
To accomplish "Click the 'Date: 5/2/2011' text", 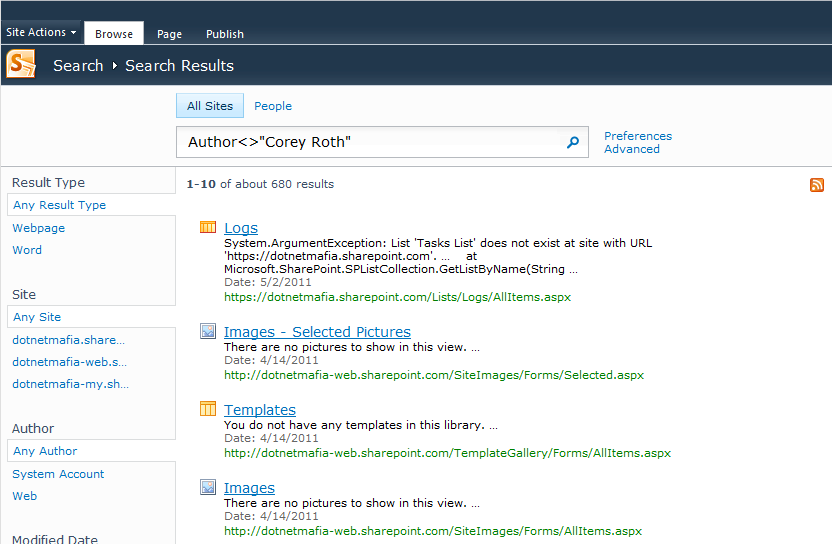I will (x=267, y=282).
